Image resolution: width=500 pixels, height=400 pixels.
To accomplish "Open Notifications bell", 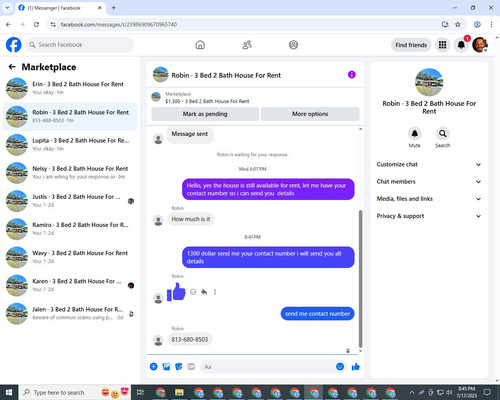I will (461, 45).
